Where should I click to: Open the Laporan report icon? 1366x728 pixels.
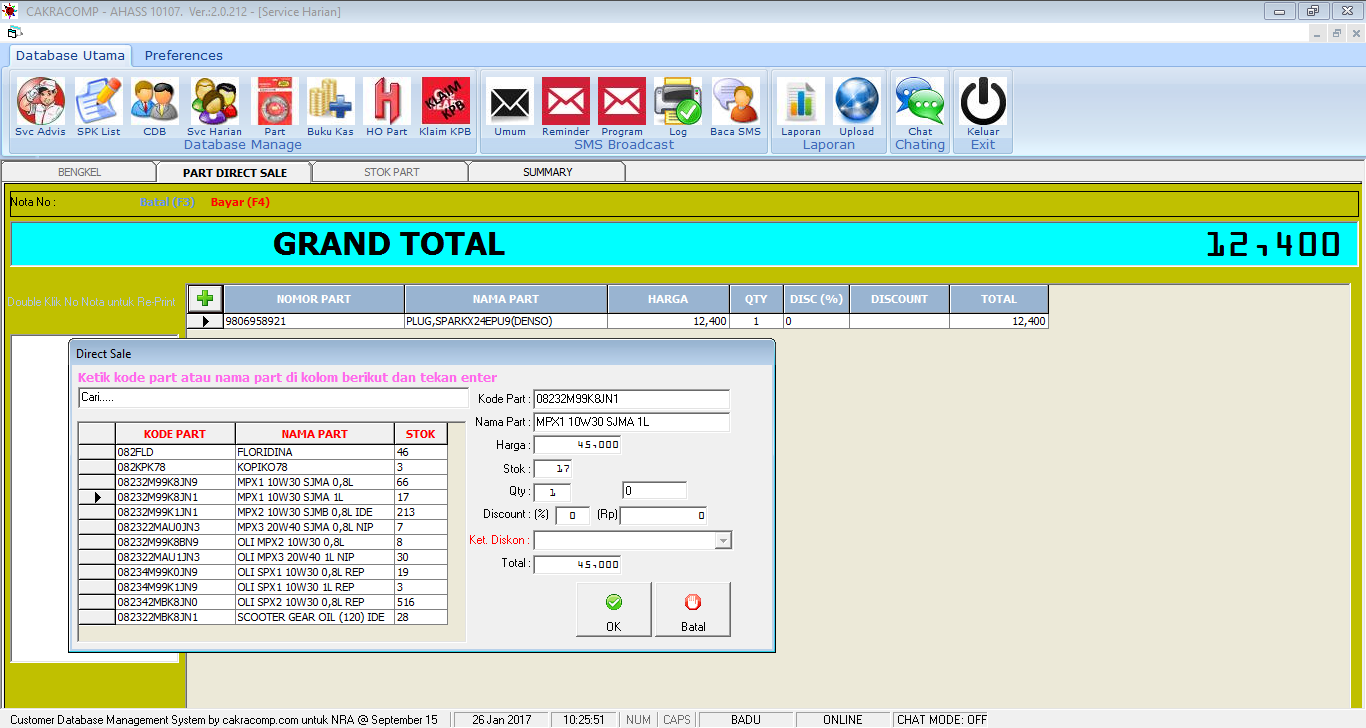point(800,104)
